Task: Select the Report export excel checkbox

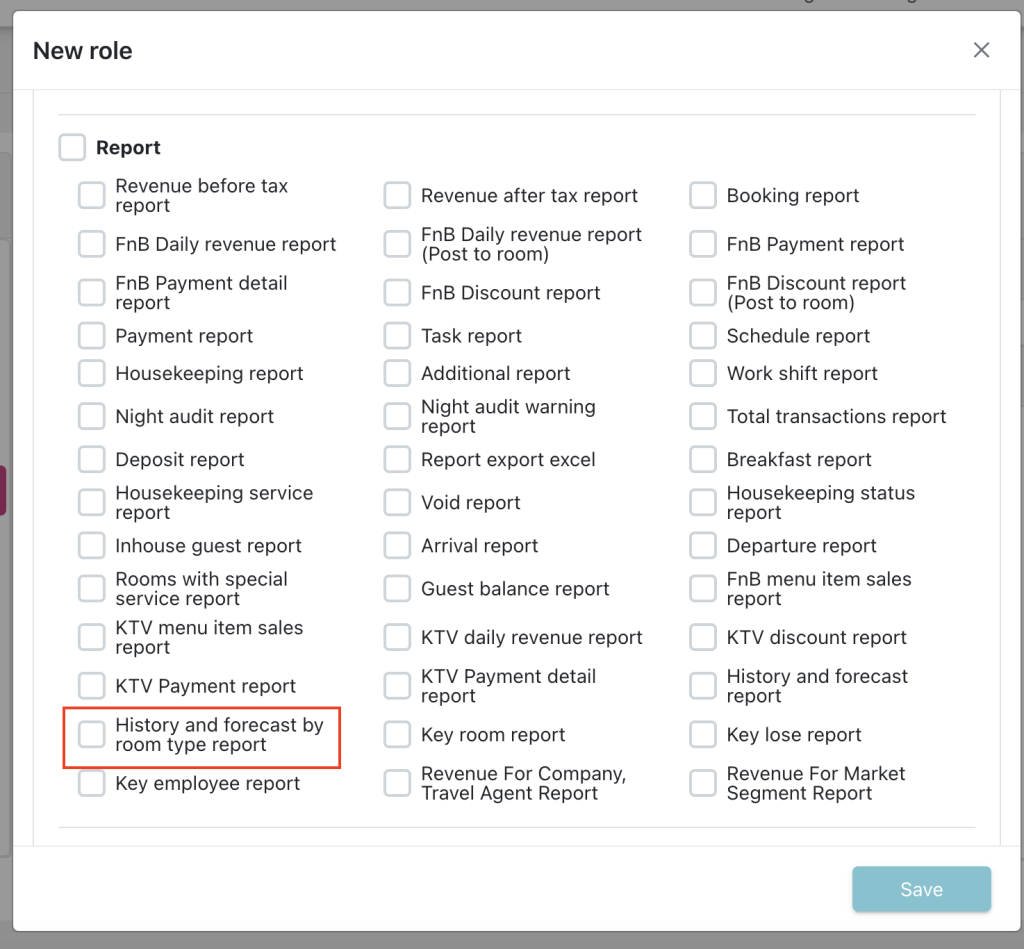Action: point(398,460)
